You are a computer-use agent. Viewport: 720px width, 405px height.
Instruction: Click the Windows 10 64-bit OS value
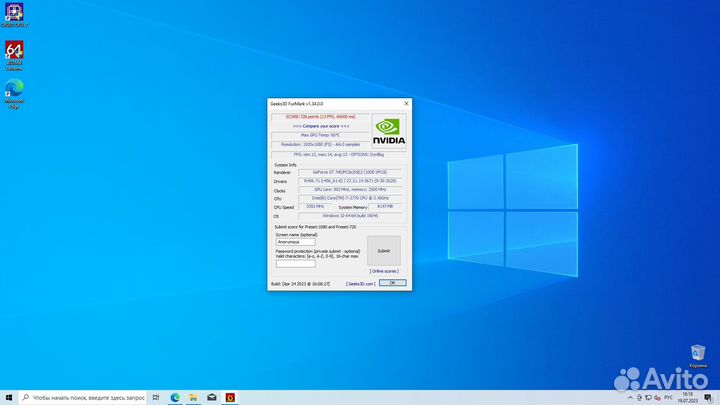pos(350,216)
